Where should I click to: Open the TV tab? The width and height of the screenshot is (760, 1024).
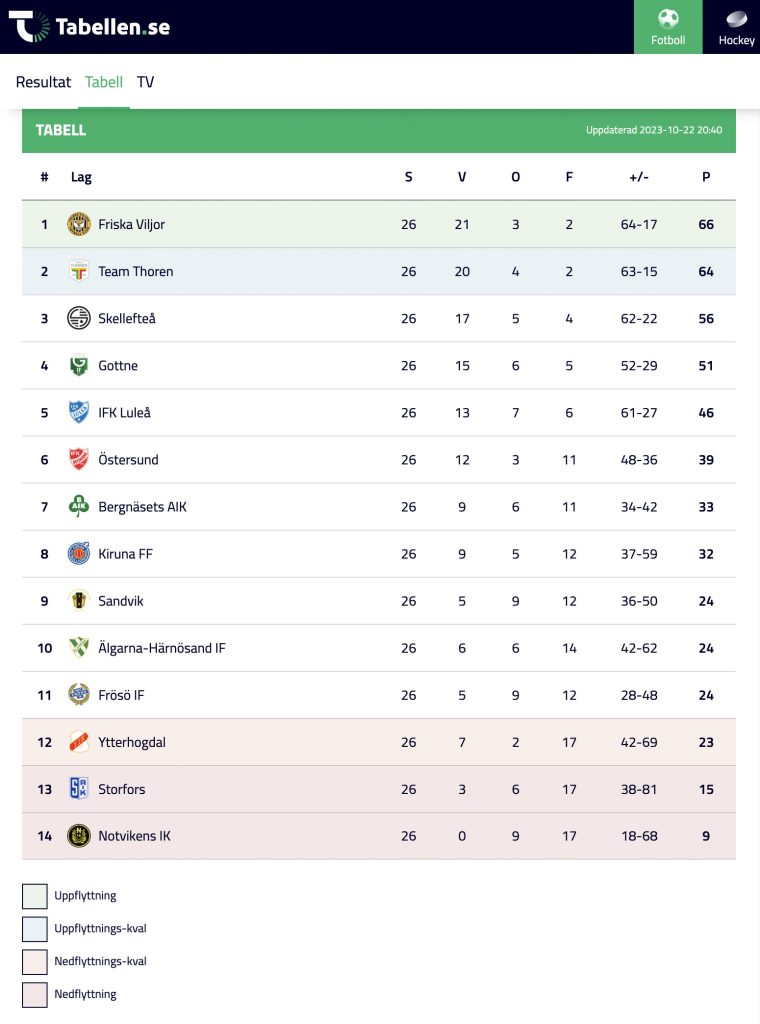[x=146, y=82]
